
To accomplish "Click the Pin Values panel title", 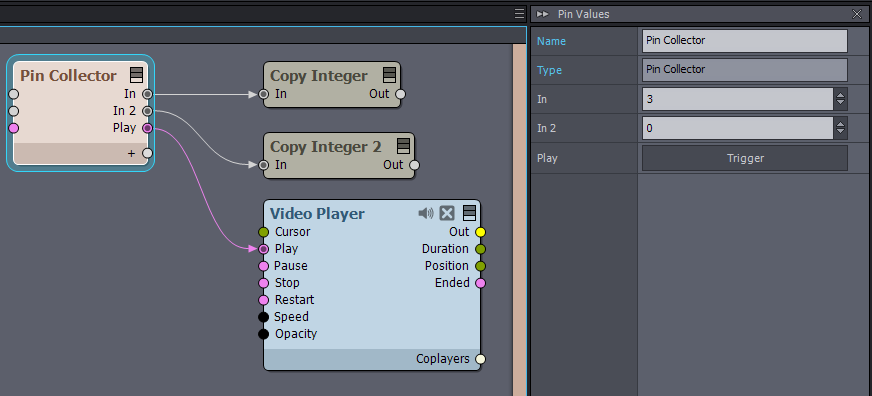I will point(583,14).
